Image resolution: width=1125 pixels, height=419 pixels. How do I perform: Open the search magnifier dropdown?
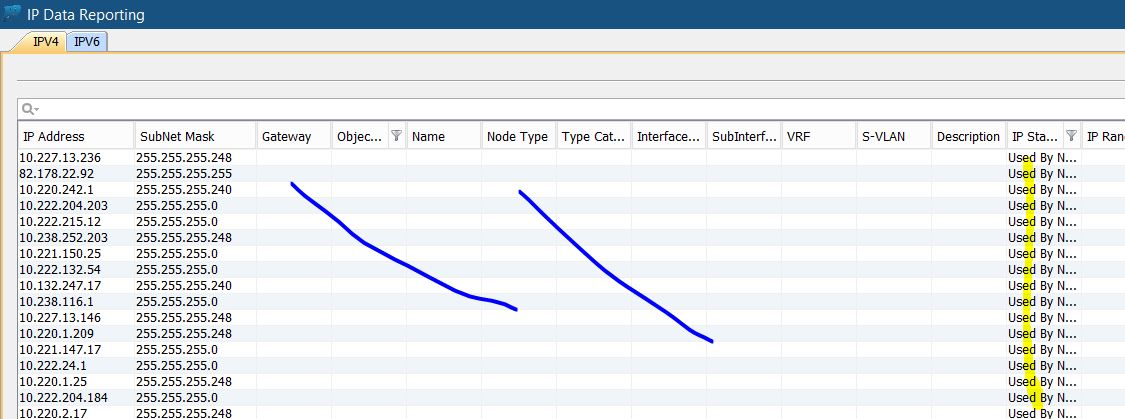[30, 109]
